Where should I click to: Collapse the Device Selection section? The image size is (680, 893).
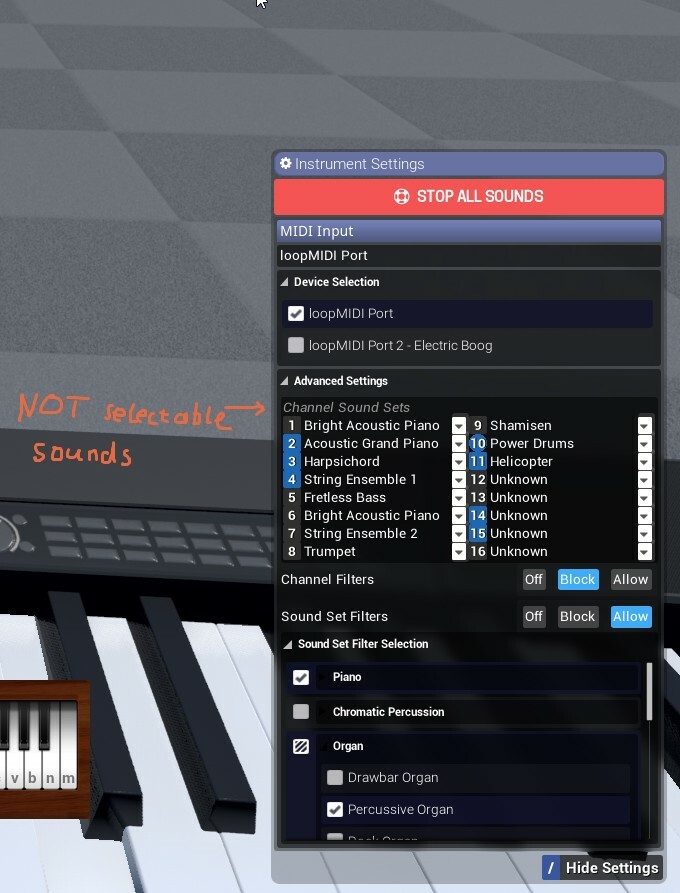[284, 282]
